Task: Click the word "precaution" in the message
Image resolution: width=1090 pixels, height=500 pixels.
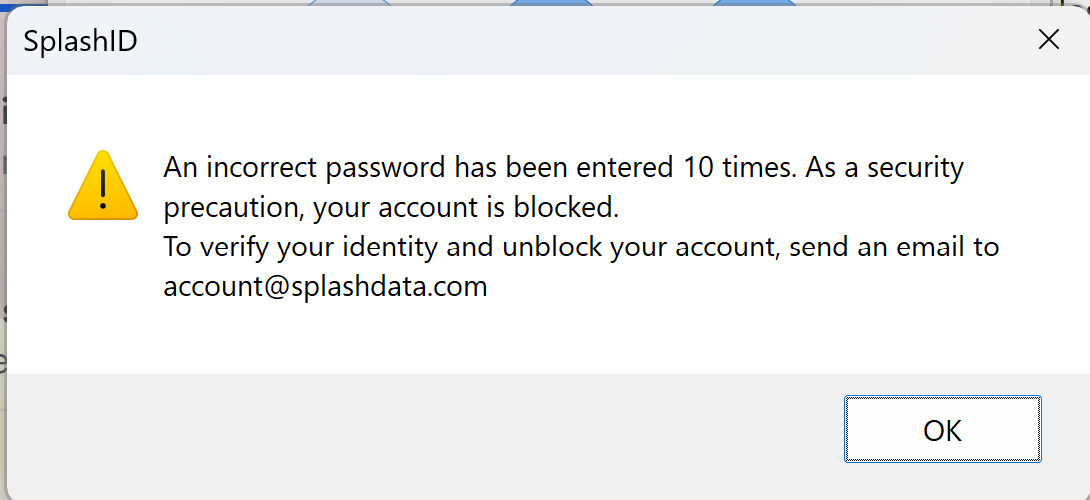Action: 231,208
